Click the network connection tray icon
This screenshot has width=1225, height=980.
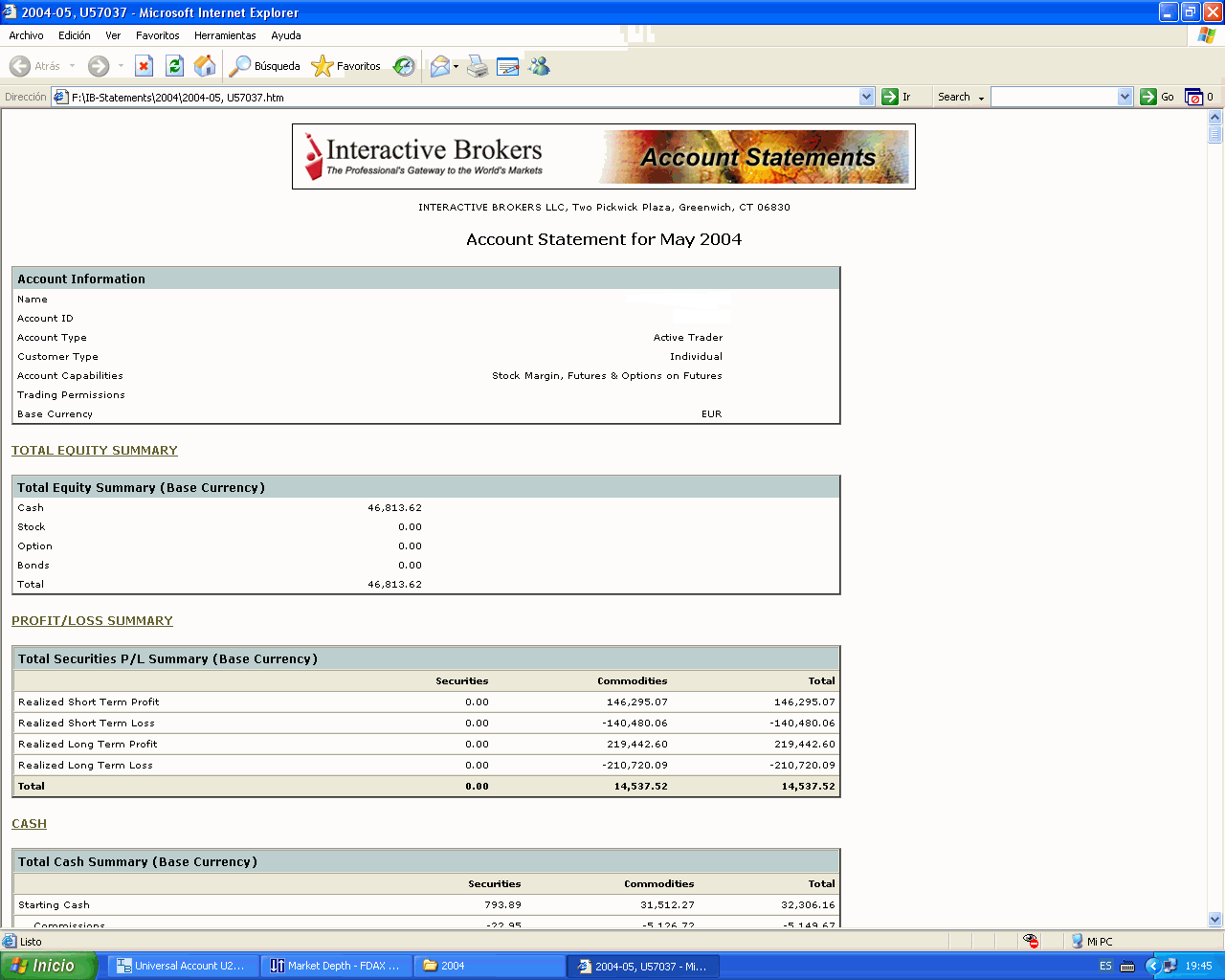(1169, 966)
